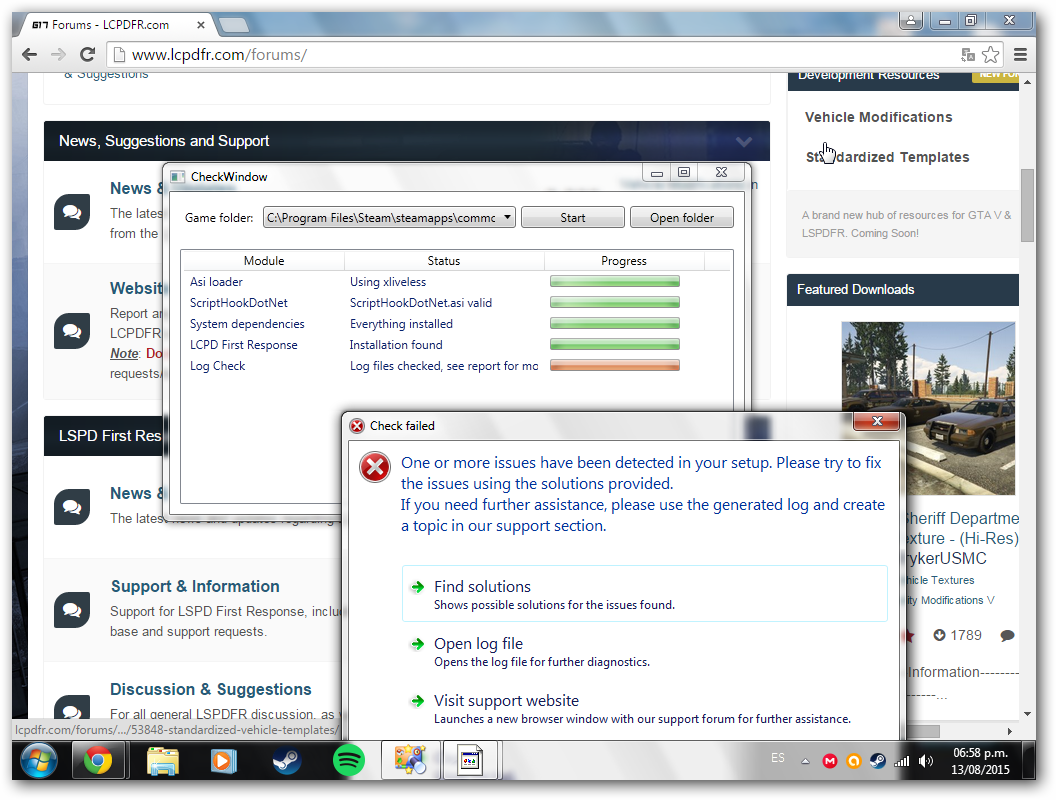The height and width of the screenshot is (800, 1056).
Task: Close the Forums - LCPDFR.com tab
Action: pos(200,25)
